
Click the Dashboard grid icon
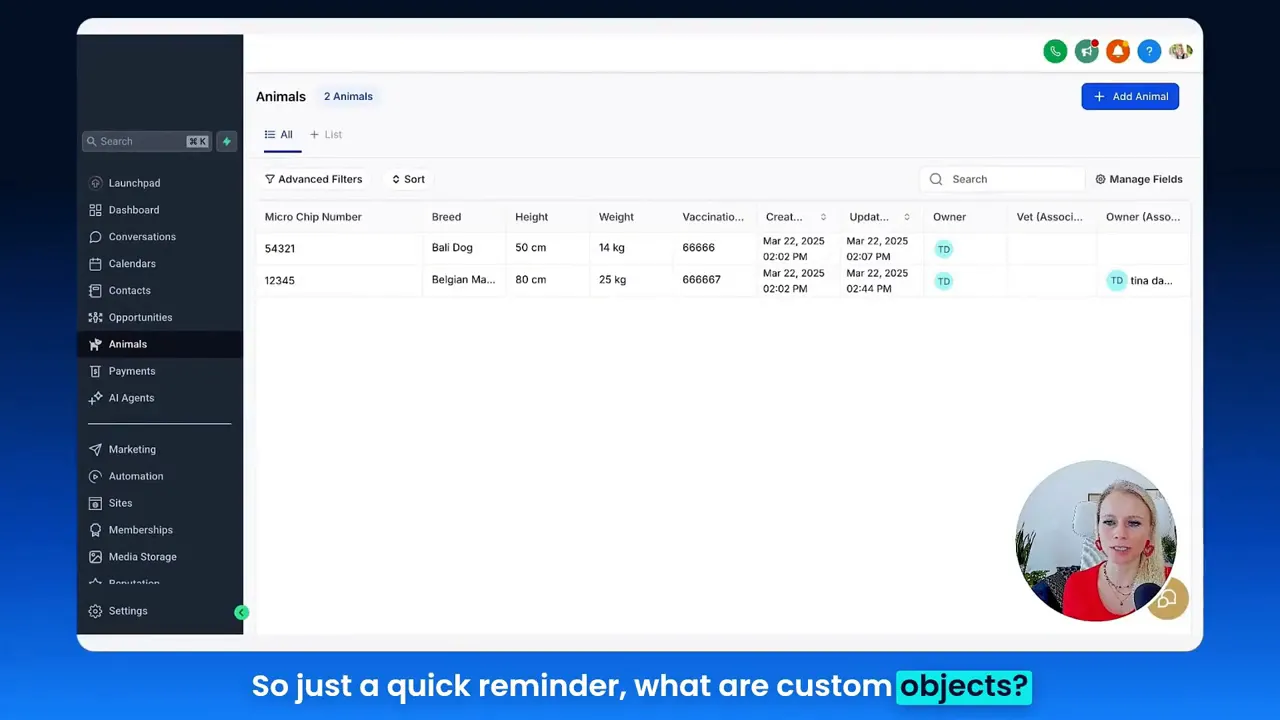(95, 210)
